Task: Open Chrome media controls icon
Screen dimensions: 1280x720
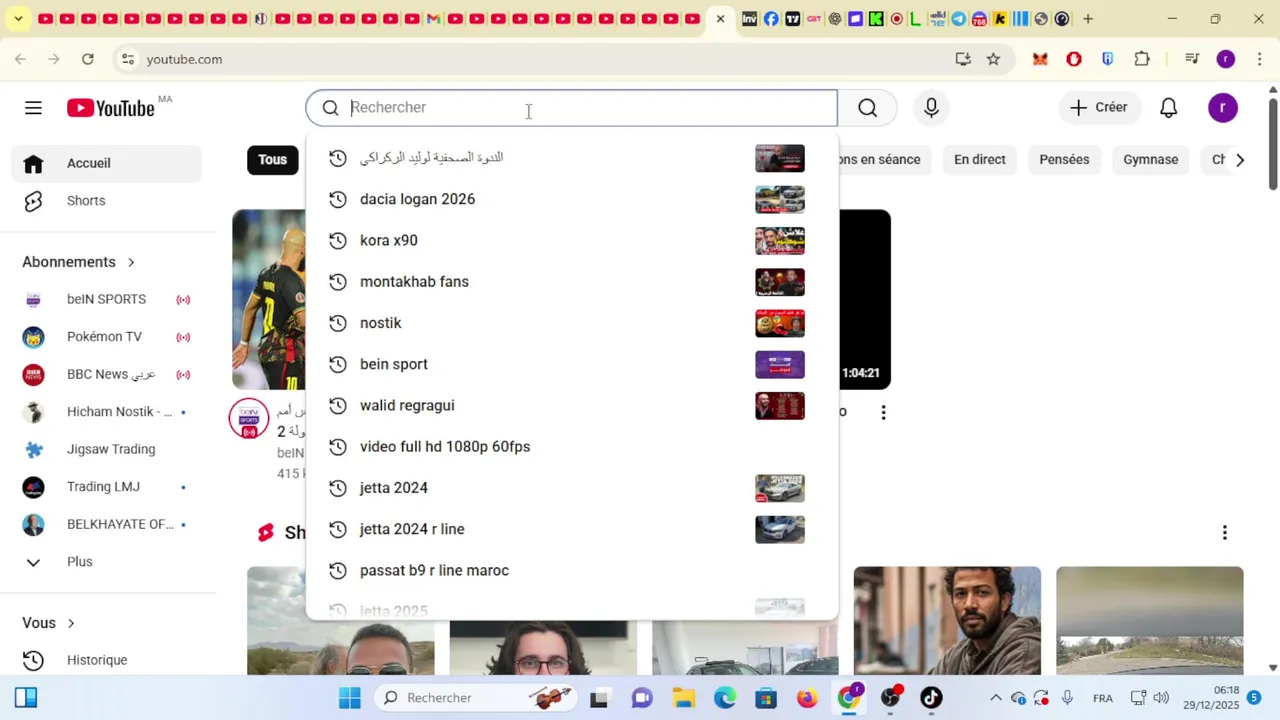Action: (x=1191, y=59)
